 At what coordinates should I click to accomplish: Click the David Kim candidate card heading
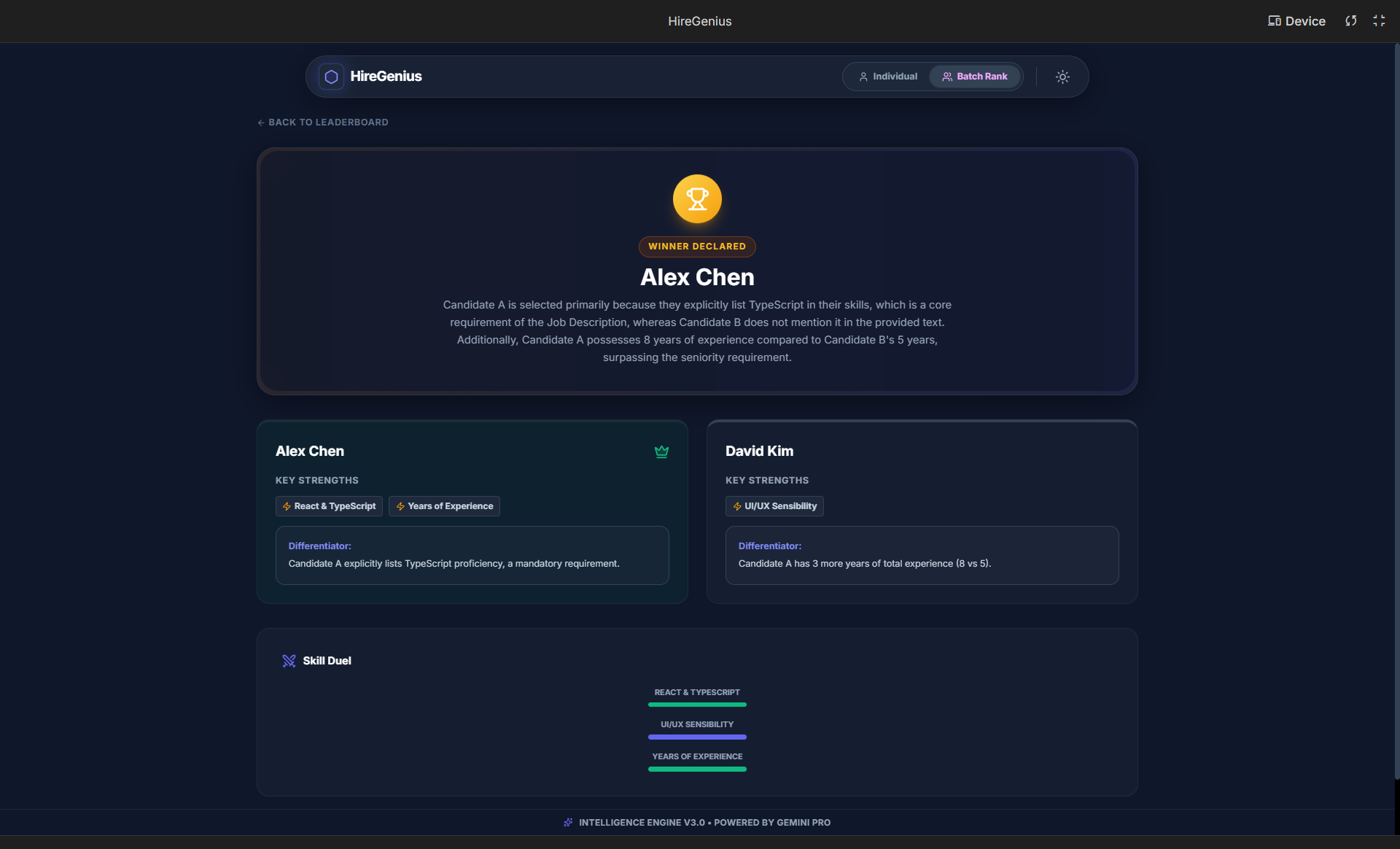[x=759, y=451]
